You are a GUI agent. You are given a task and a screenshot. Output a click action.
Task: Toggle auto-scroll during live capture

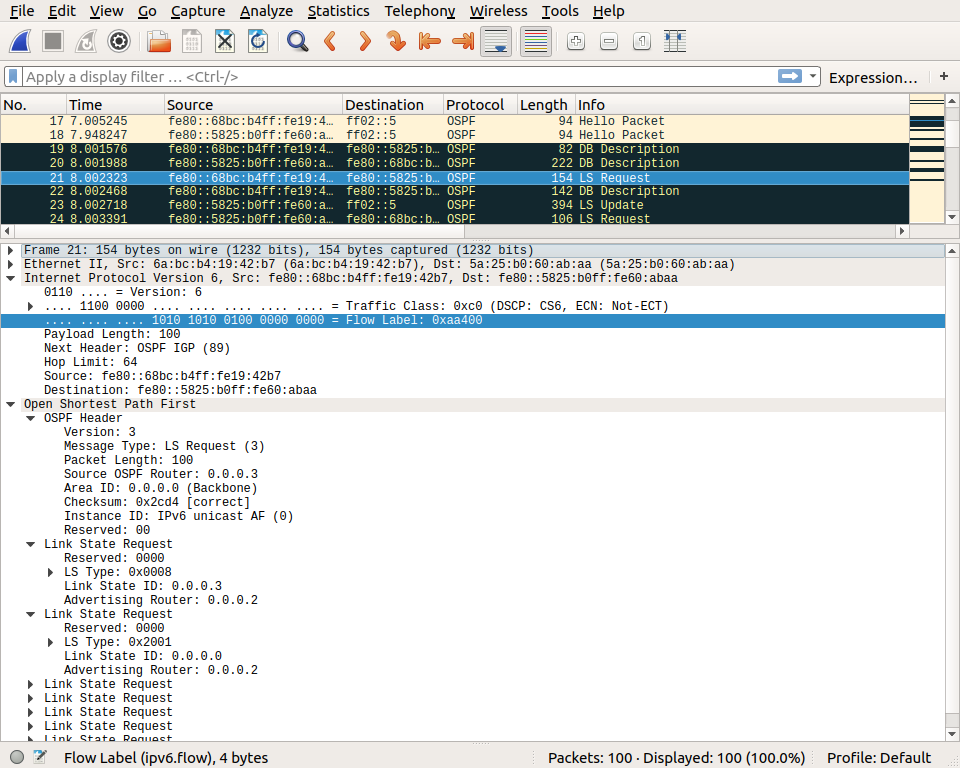coord(496,42)
